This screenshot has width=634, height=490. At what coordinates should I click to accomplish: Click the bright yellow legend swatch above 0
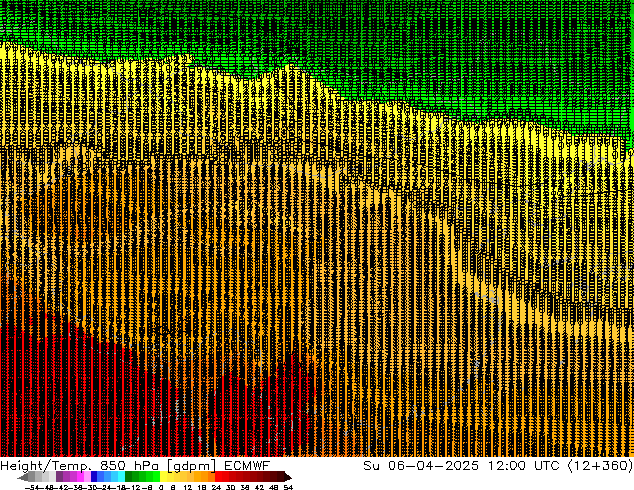pyautogui.click(x=163, y=476)
